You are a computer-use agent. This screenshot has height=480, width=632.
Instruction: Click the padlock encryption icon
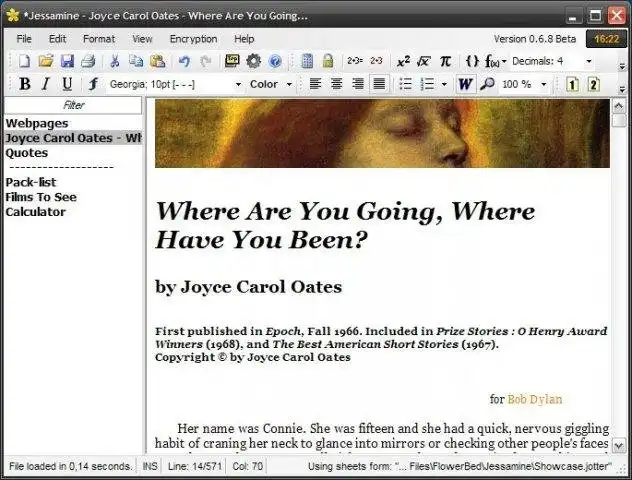tap(328, 61)
